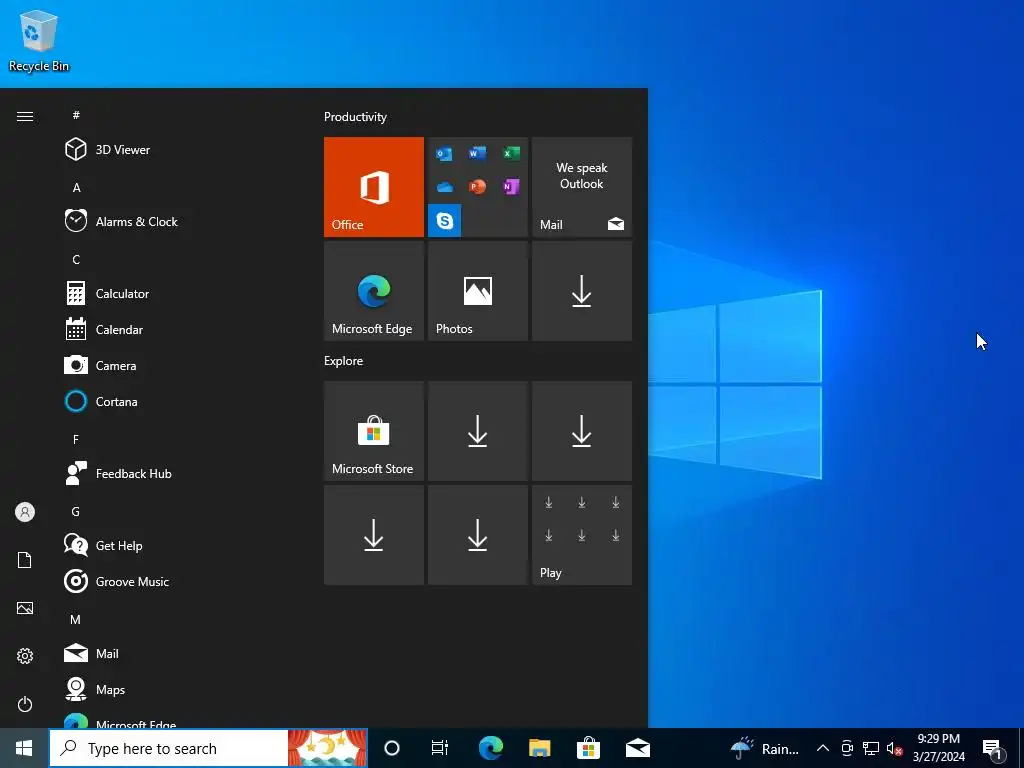Click the Windows Start button
The image size is (1024, 768).
(x=24, y=748)
